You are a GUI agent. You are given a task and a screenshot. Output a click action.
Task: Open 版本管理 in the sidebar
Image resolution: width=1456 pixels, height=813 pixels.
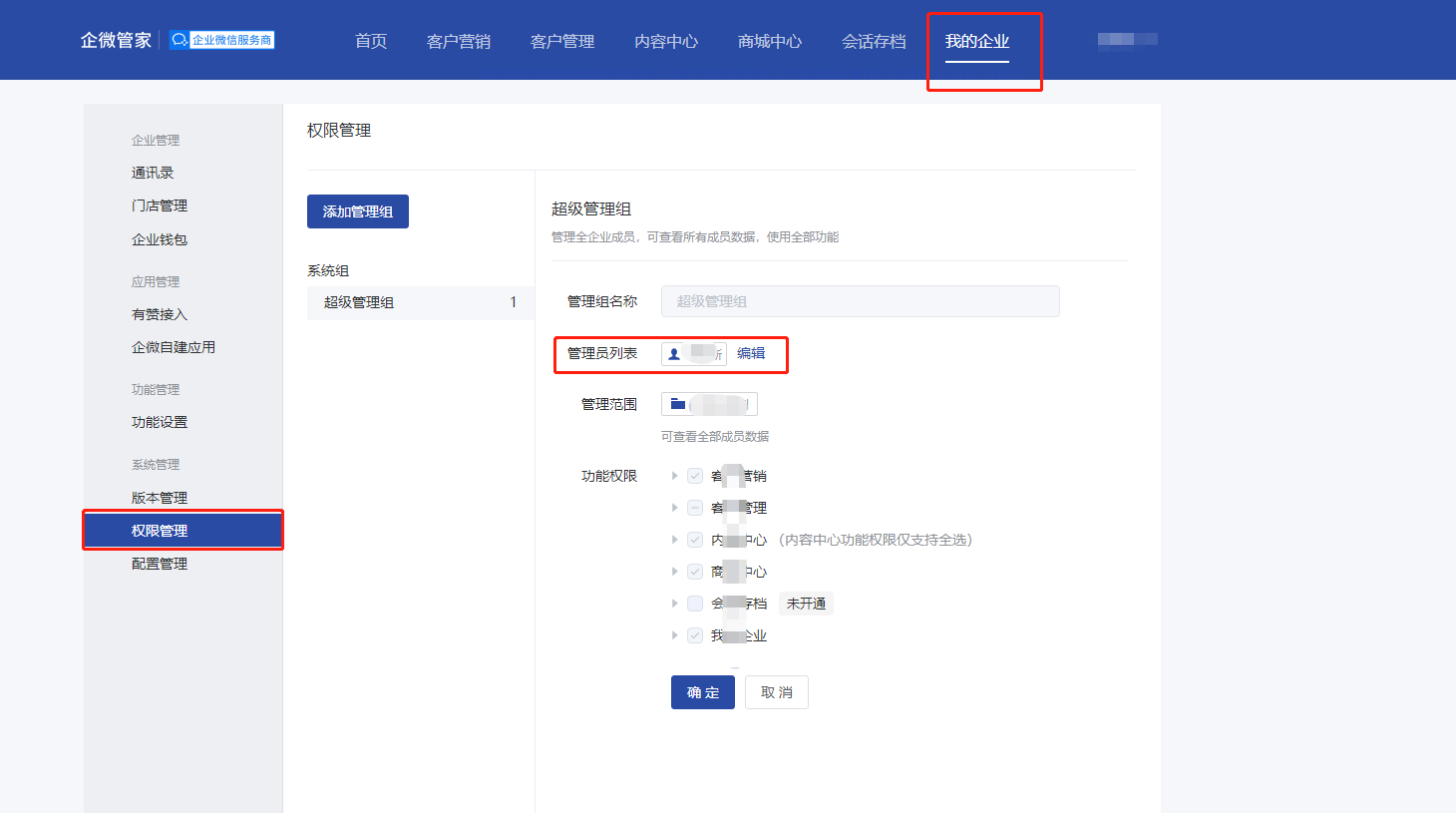160,498
